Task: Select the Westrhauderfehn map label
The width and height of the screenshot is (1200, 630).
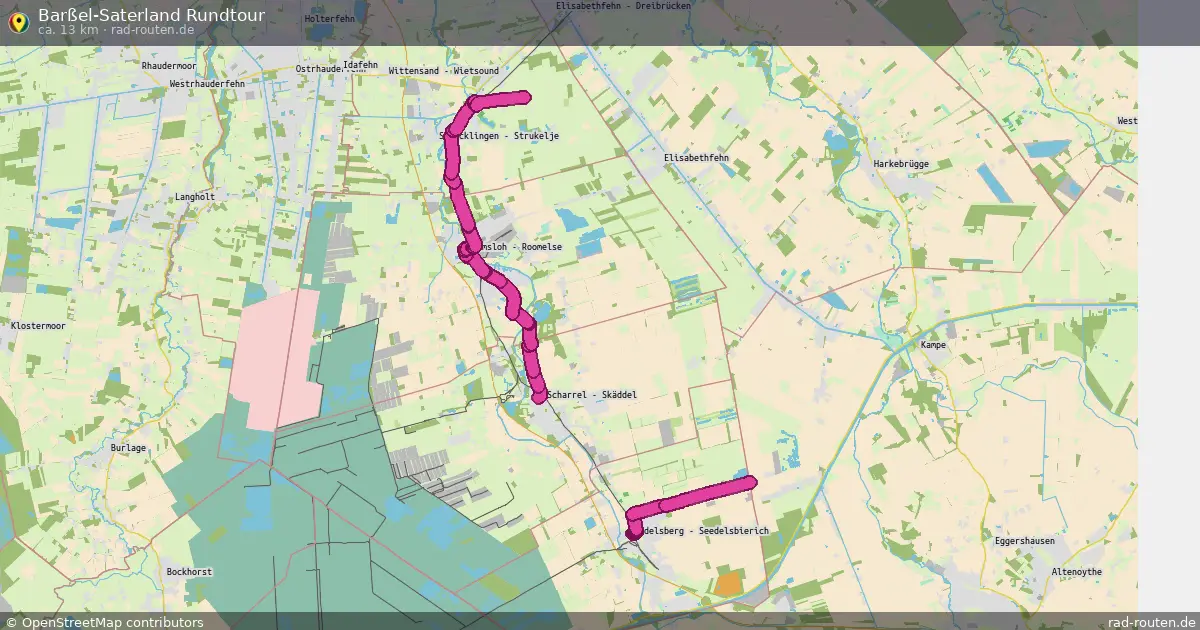Action: point(207,85)
